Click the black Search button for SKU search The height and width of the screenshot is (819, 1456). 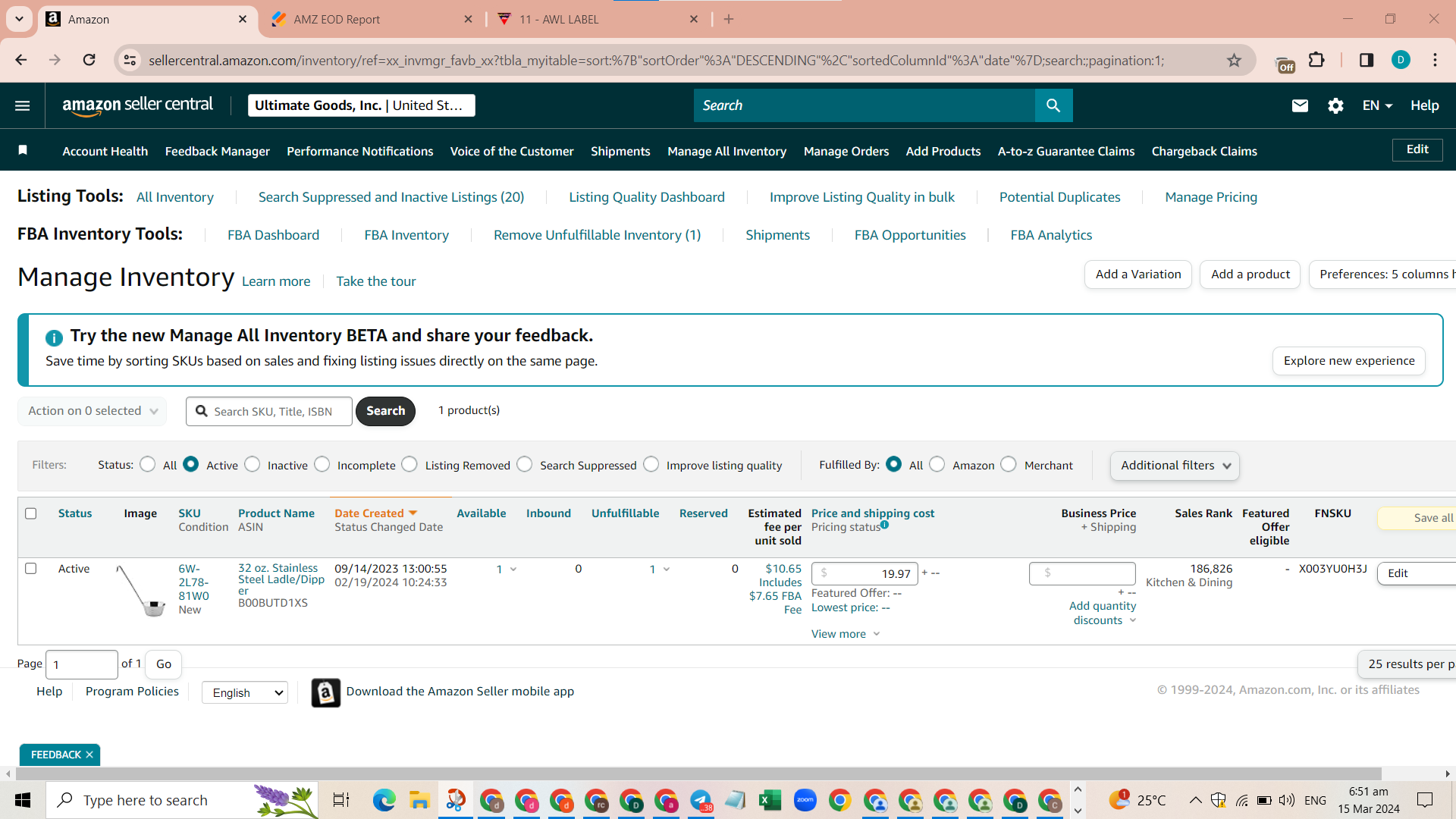[385, 411]
